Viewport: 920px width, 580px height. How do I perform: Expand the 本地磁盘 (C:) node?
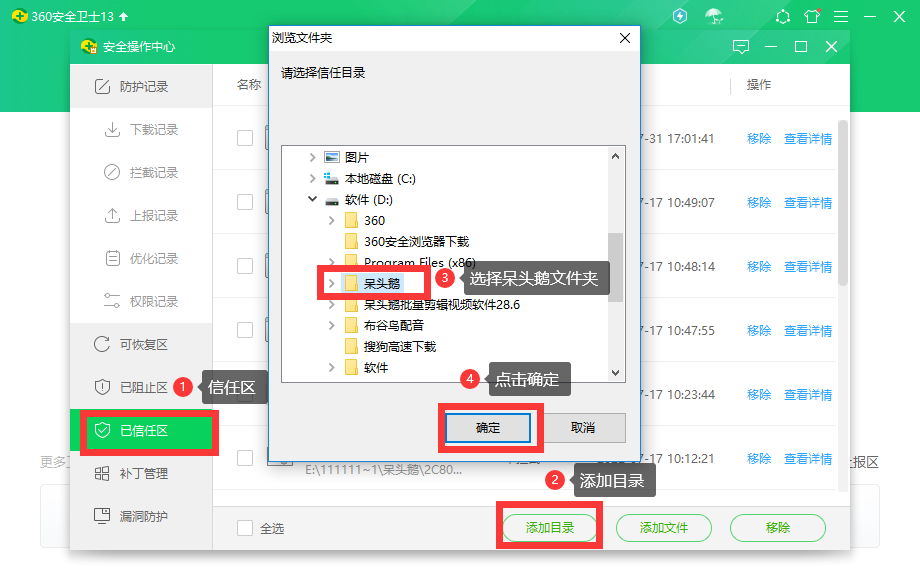(x=312, y=178)
